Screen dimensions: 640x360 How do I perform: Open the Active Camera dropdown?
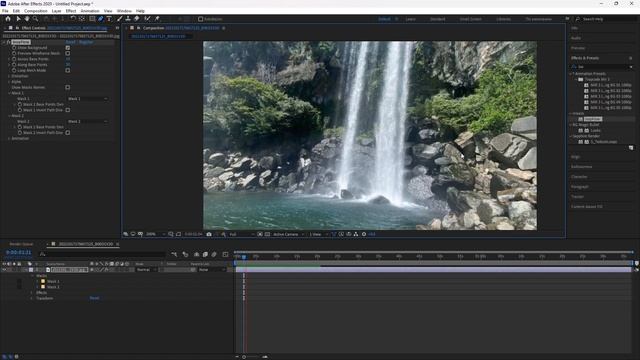click(x=289, y=234)
